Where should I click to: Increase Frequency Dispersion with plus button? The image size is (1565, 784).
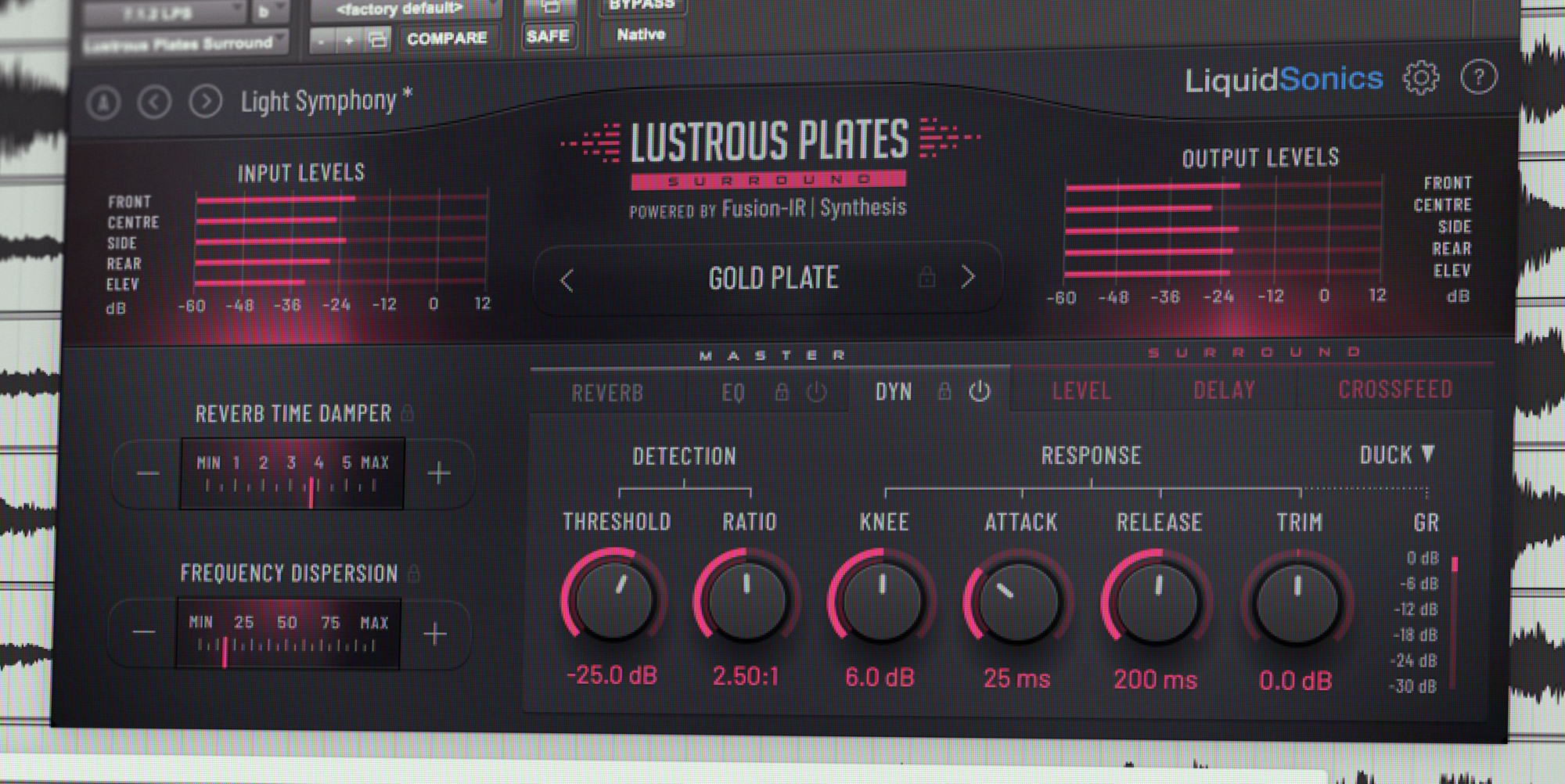click(435, 634)
